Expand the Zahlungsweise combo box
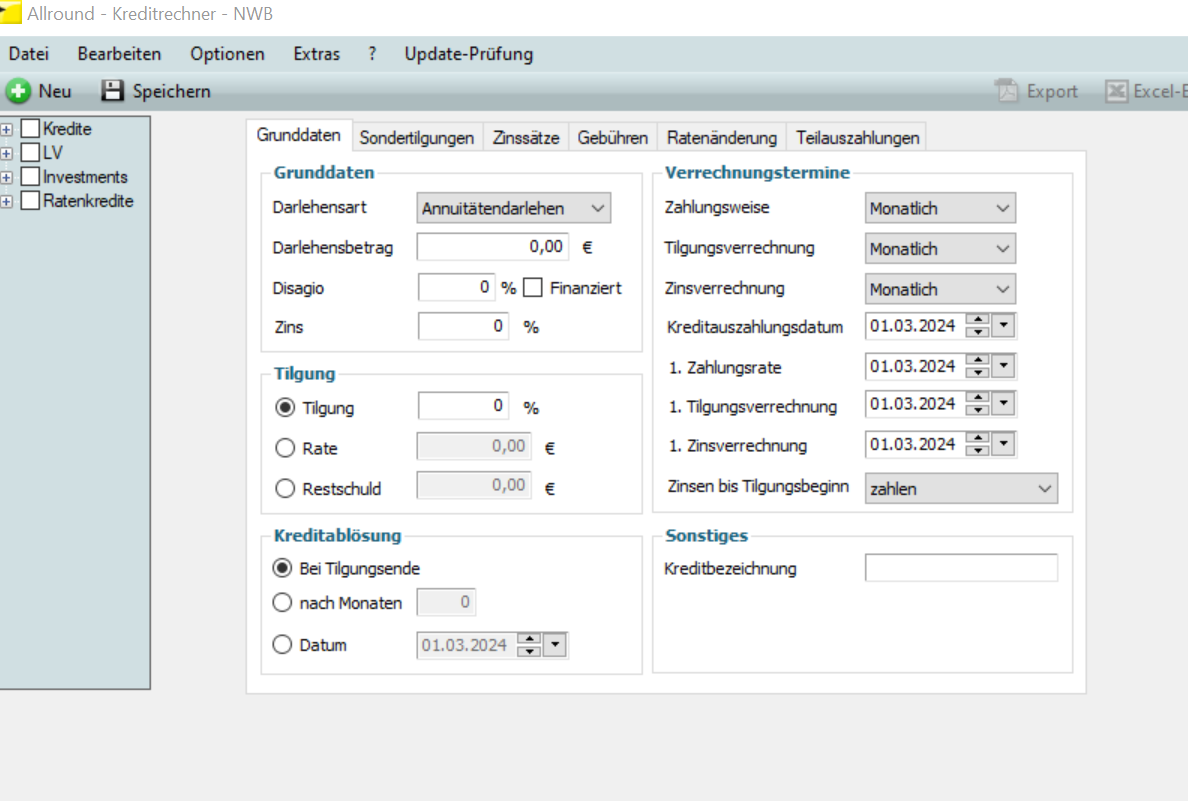1188x801 pixels. pyautogui.click(x=1003, y=208)
